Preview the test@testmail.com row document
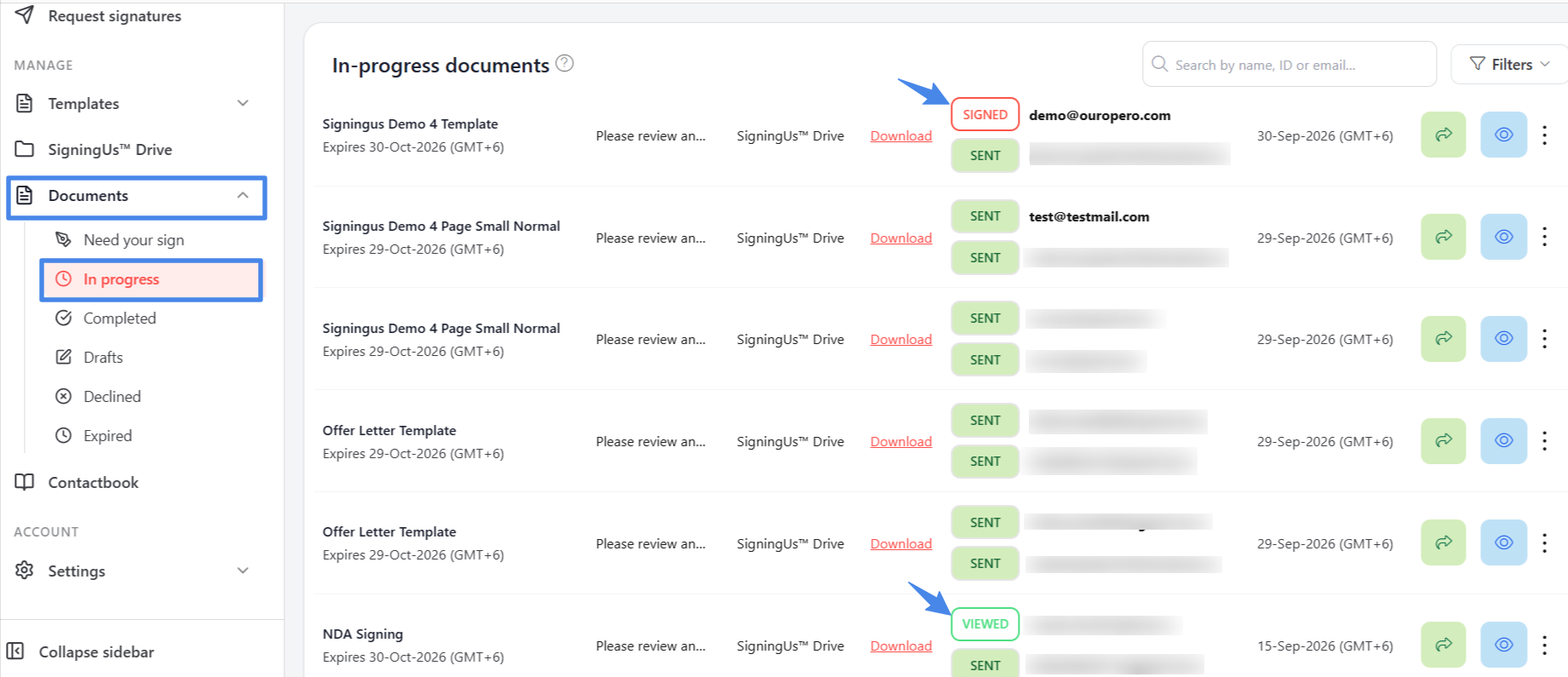The image size is (1568, 677). point(1504,237)
